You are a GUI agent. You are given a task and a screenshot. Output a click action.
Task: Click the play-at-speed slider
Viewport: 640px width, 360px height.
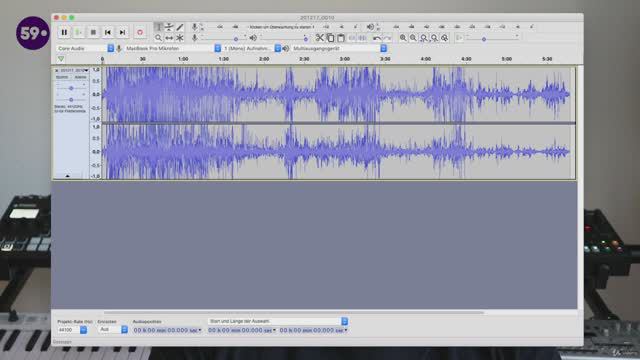[493, 38]
